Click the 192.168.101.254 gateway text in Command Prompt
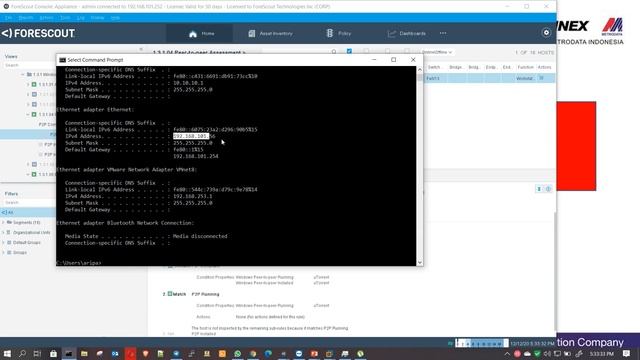 (196, 156)
